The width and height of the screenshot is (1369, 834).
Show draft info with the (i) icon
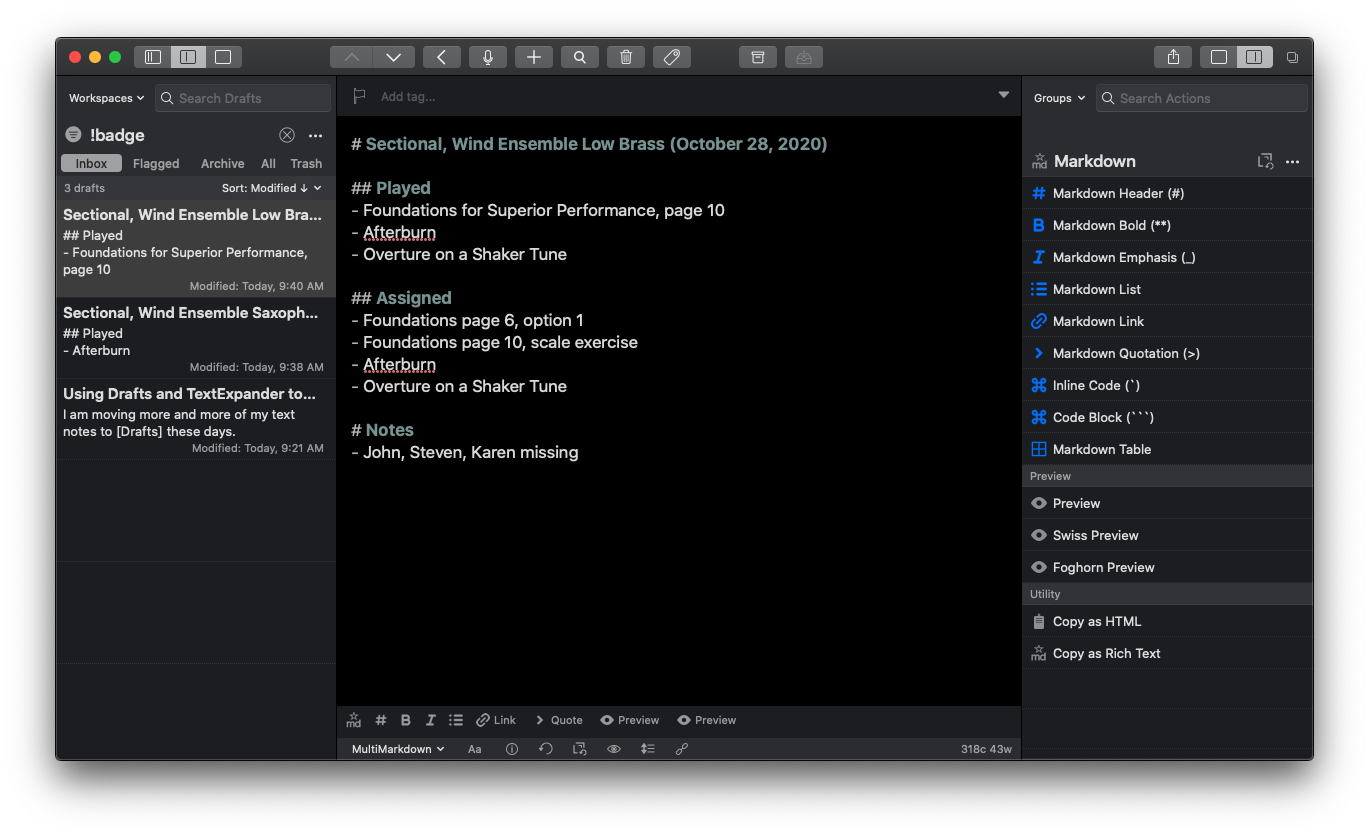(x=512, y=749)
